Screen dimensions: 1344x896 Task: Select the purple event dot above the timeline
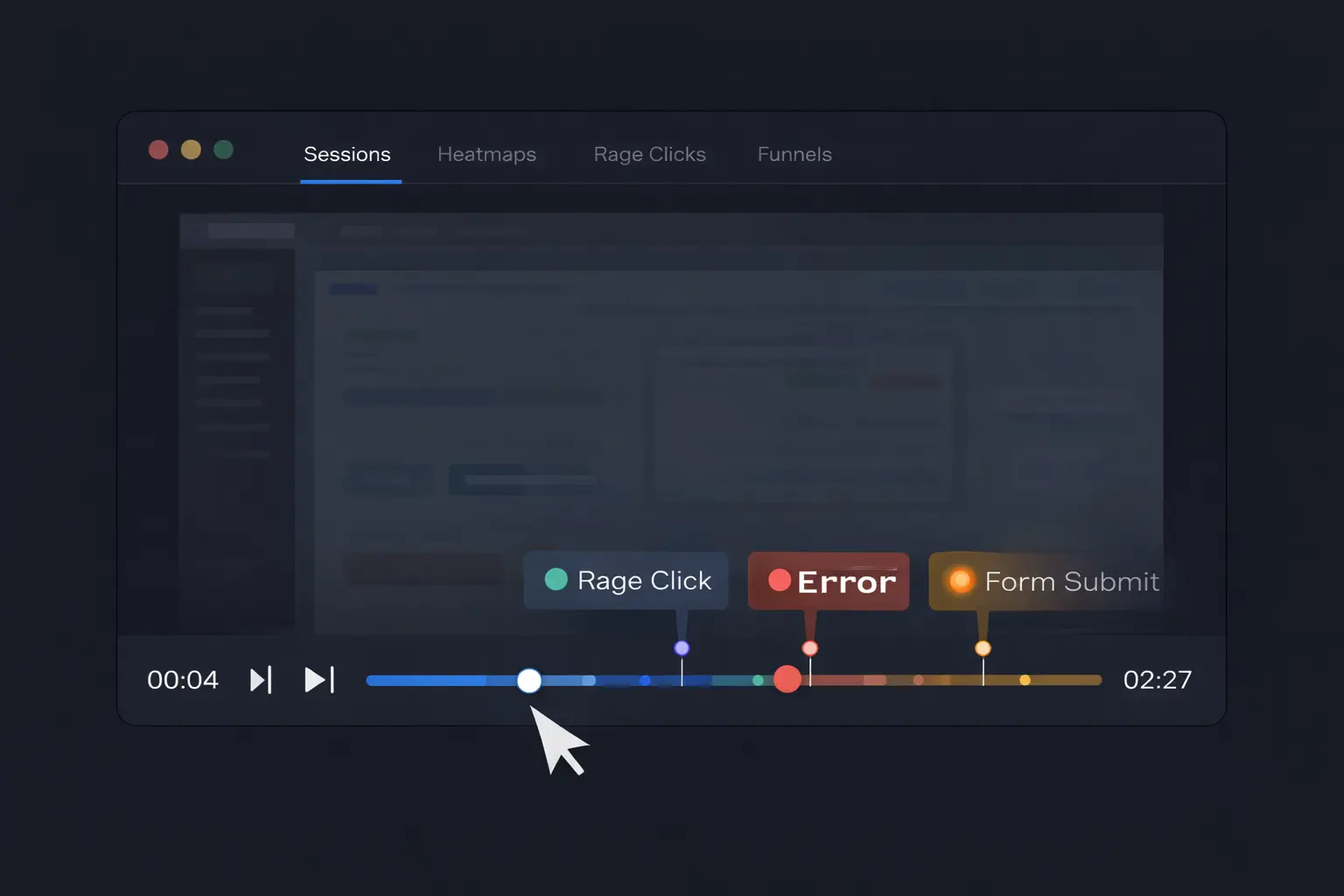click(x=681, y=648)
